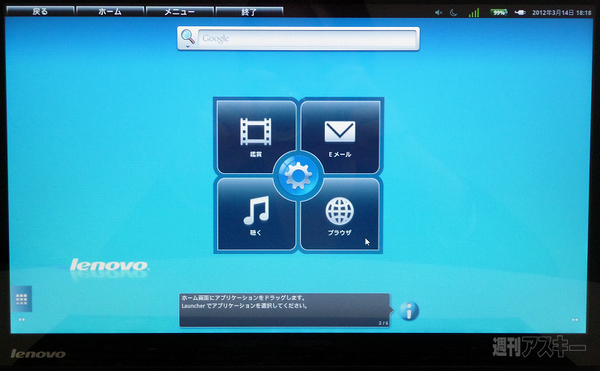Open the 鑑賞 video tile
The image size is (600, 371).
coord(256,137)
